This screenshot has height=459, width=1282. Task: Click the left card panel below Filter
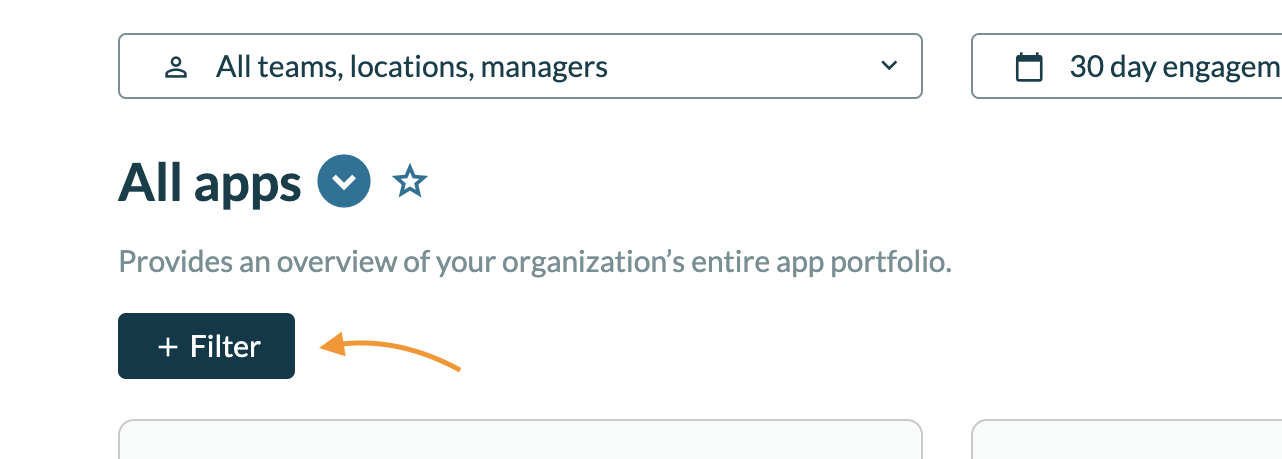tap(520, 440)
